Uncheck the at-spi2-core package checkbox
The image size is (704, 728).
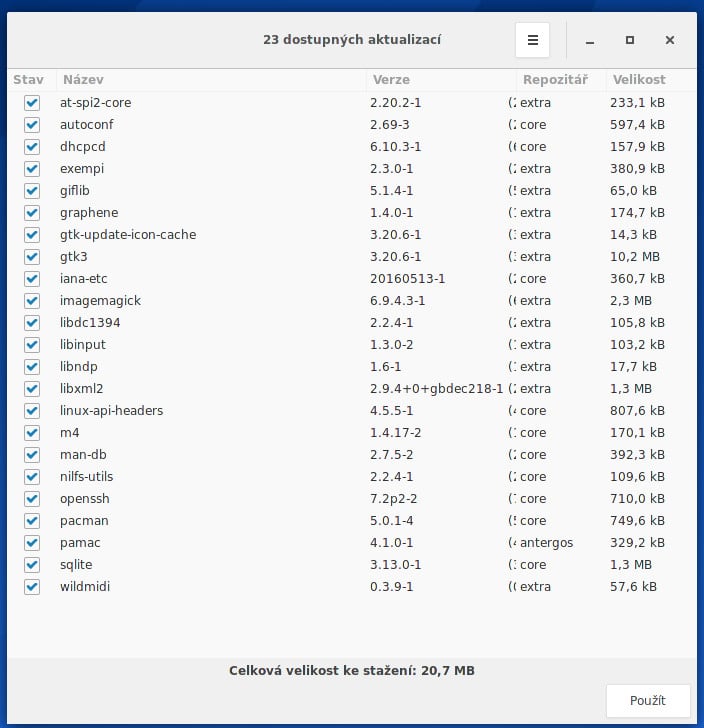[32, 103]
